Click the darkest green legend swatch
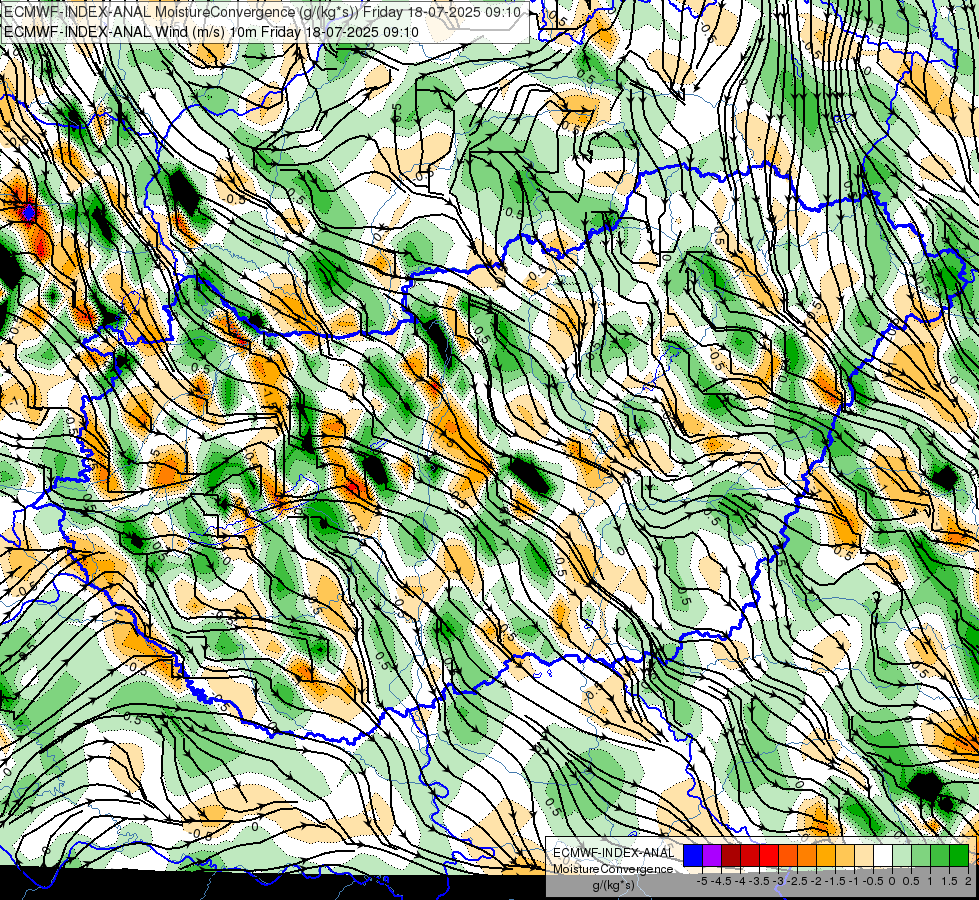 959,855
